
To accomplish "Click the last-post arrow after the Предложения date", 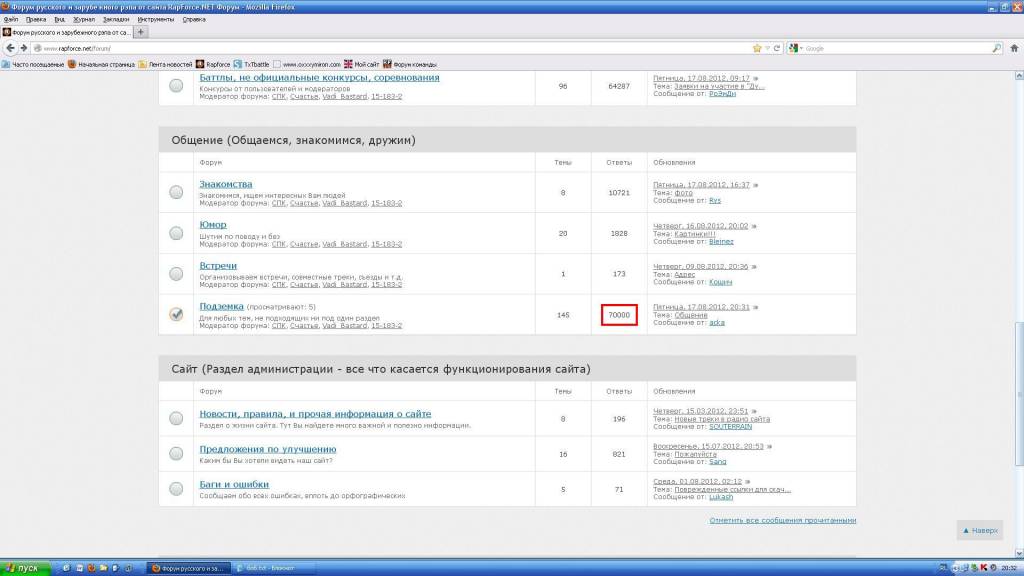I will coord(769,447).
